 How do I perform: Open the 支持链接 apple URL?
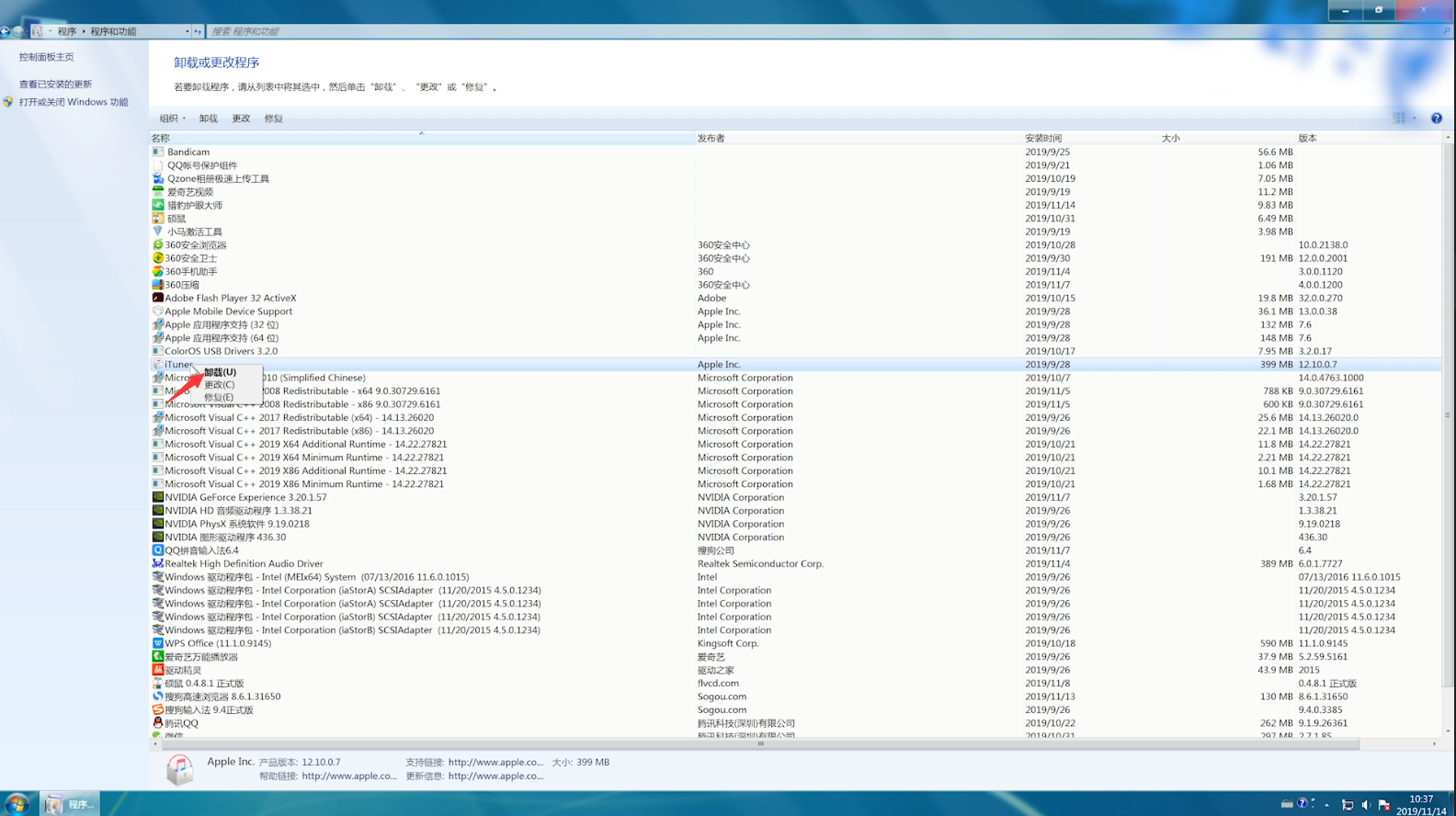[495, 762]
